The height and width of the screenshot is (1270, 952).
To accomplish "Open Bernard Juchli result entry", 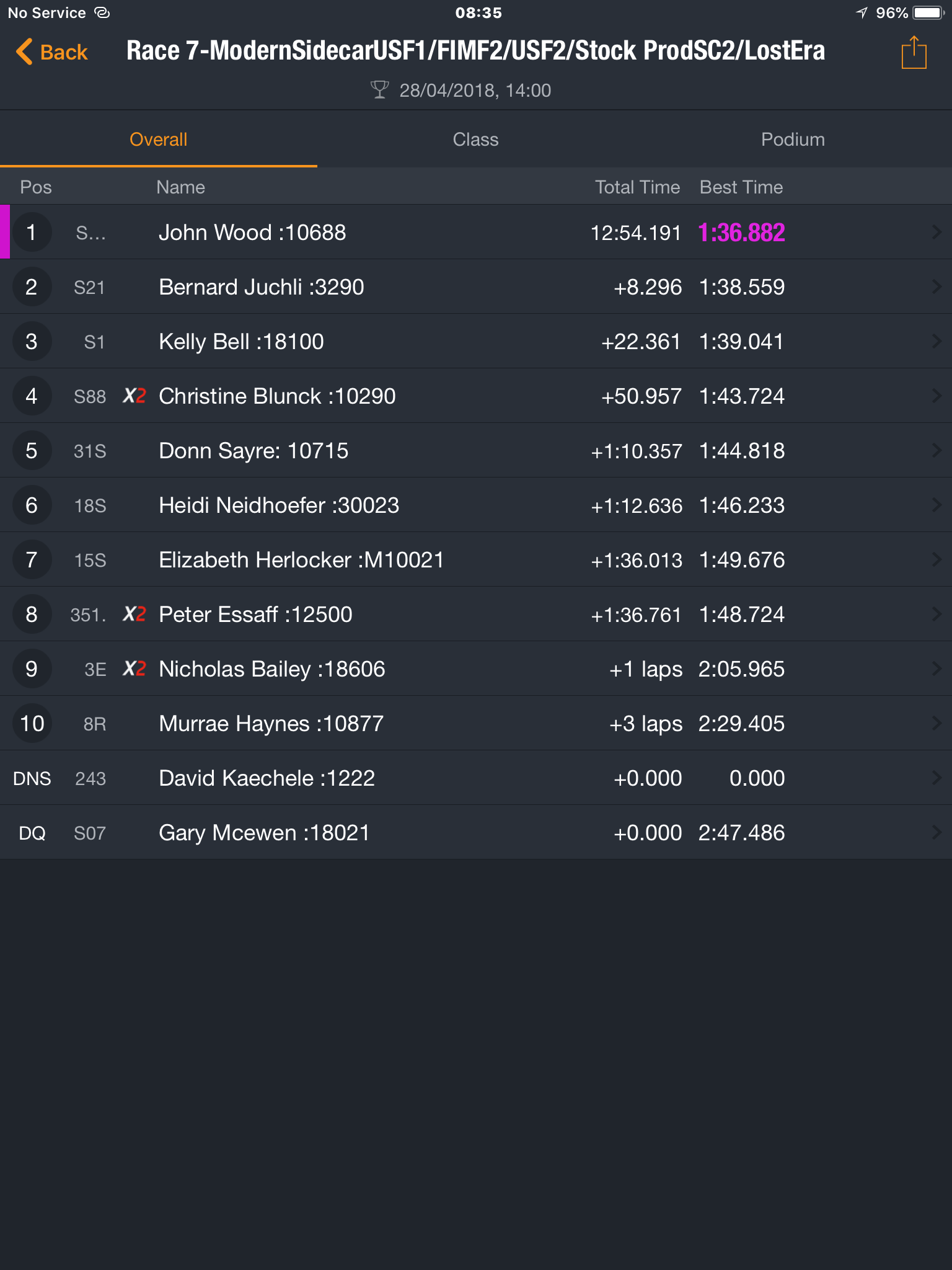I will (476, 286).
